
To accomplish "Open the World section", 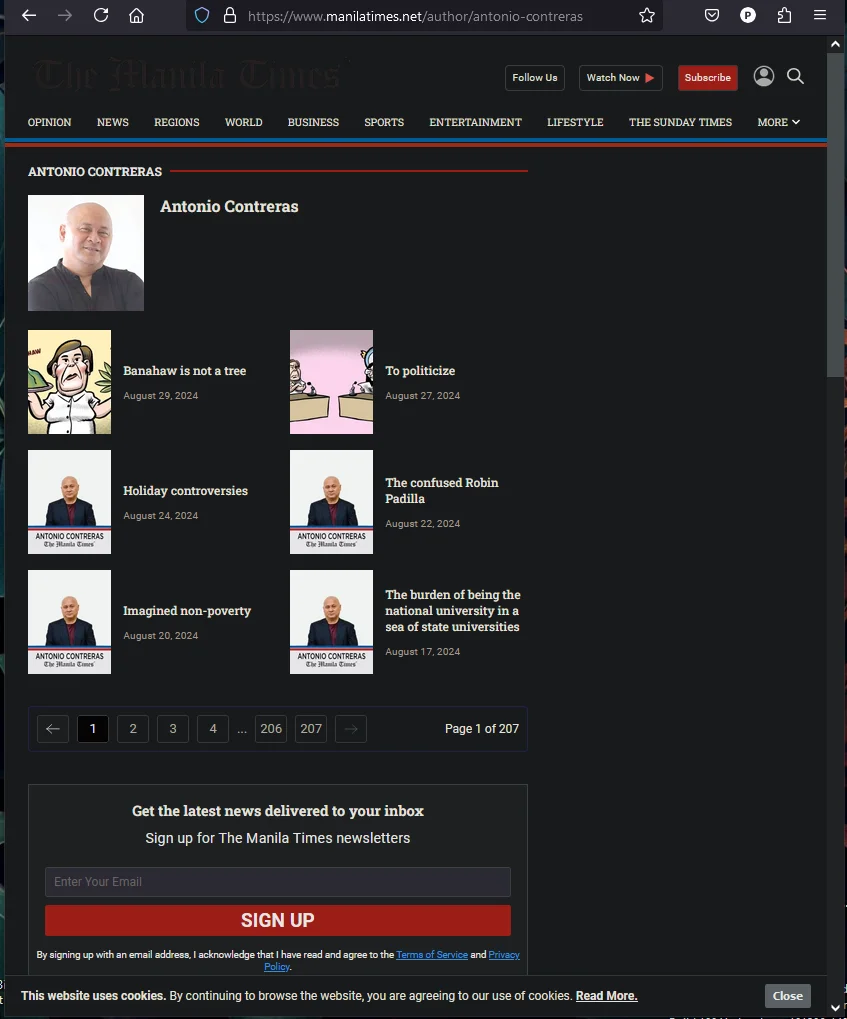I will pos(244,122).
